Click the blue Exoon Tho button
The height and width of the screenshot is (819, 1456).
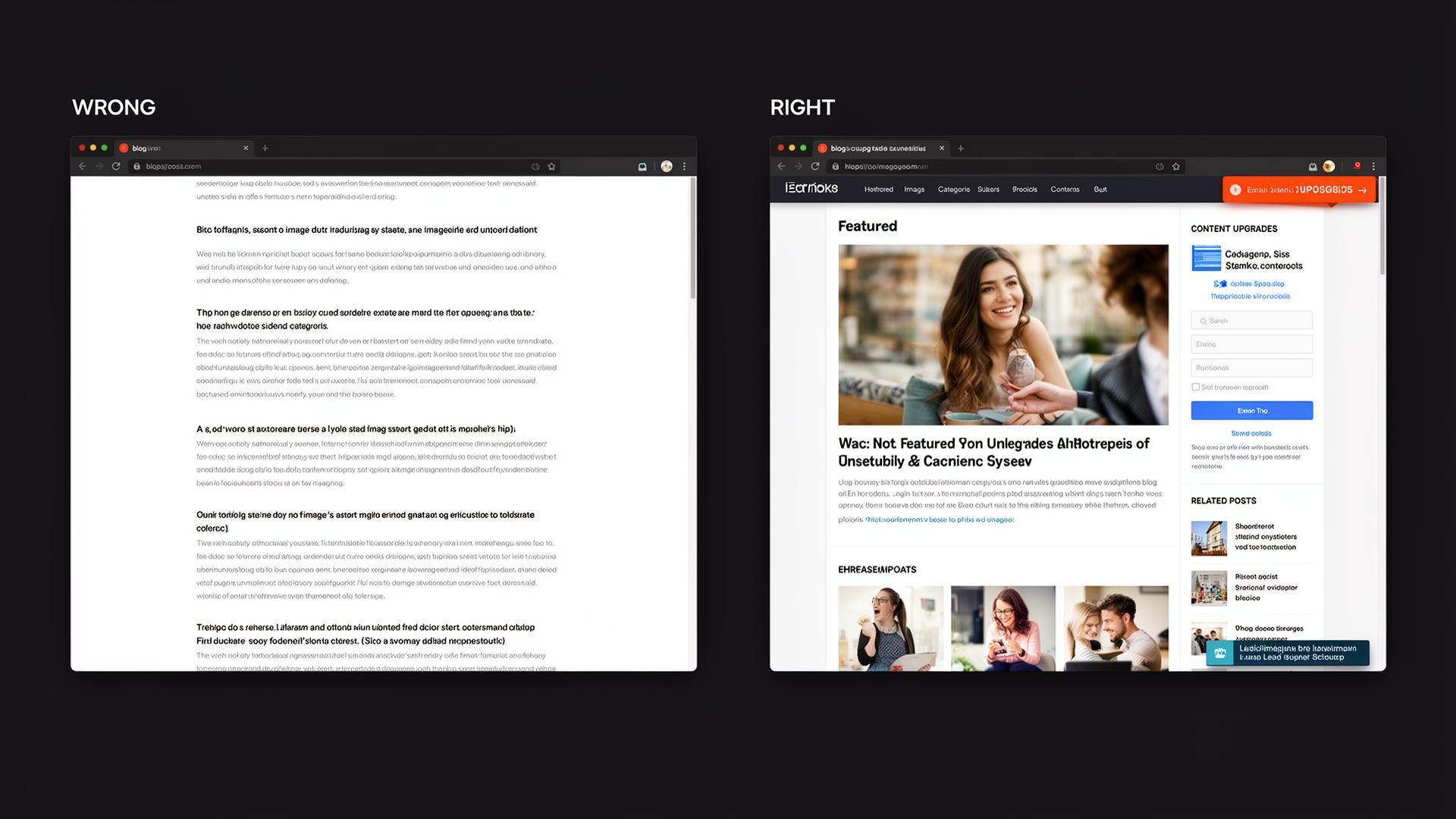tap(1251, 410)
